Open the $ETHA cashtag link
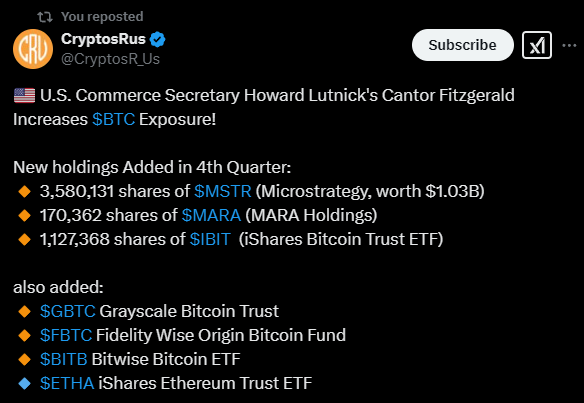This screenshot has width=584, height=403. pyautogui.click(x=67, y=383)
